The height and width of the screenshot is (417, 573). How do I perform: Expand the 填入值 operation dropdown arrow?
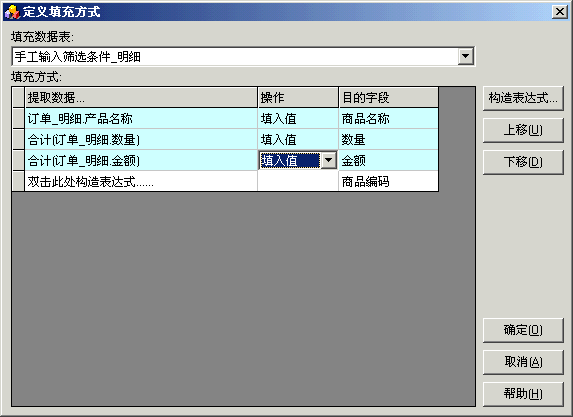tap(329, 160)
